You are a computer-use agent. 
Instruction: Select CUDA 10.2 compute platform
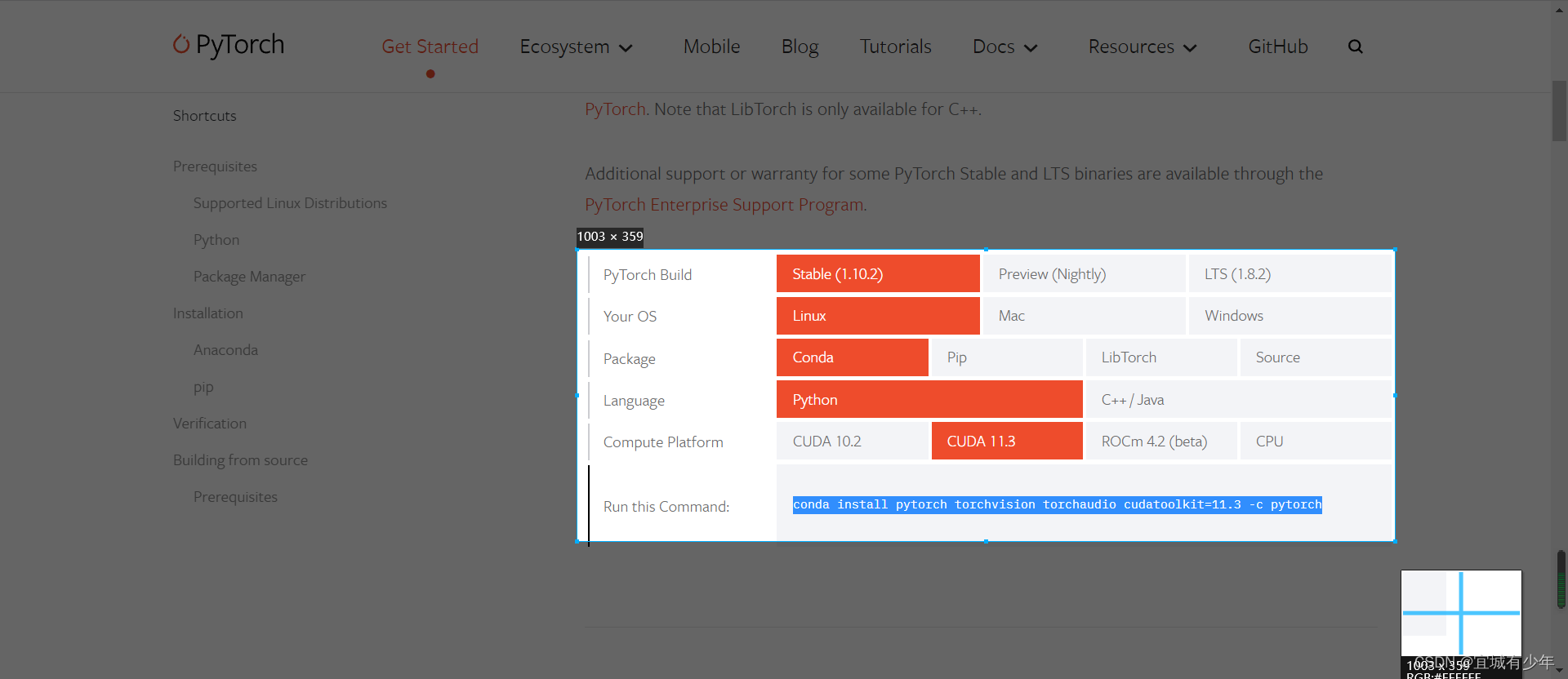tap(853, 441)
